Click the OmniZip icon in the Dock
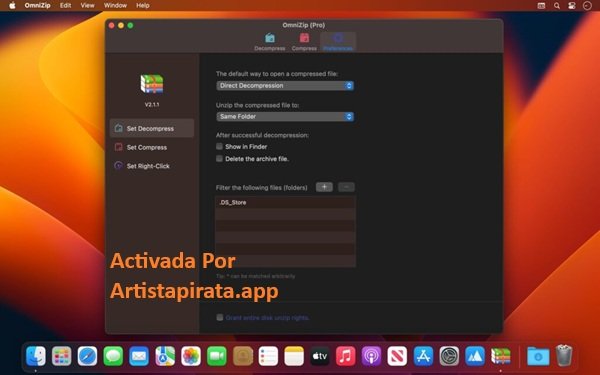 pos(501,356)
